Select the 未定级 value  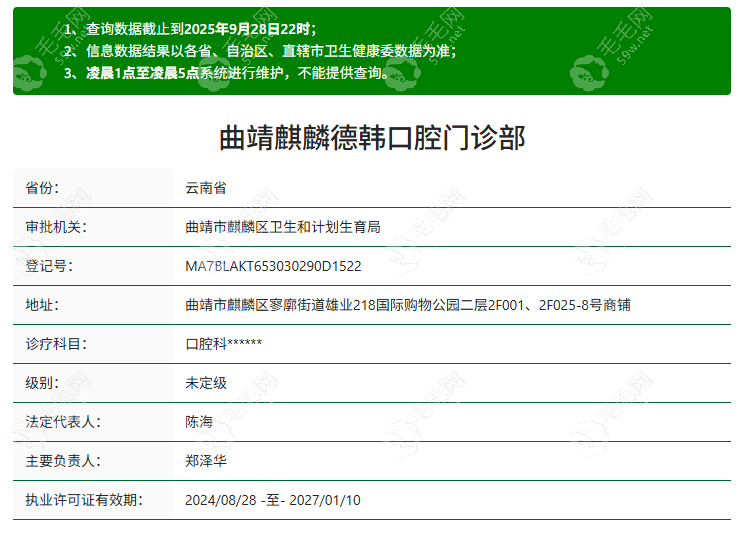[x=206, y=383]
